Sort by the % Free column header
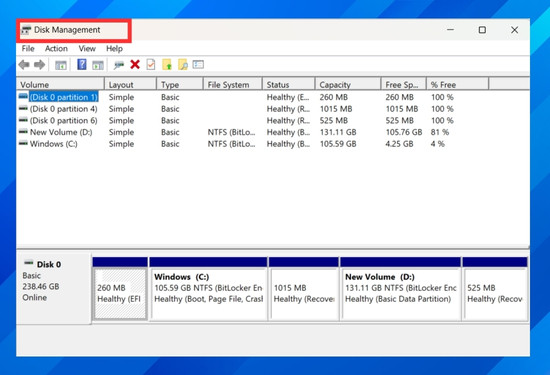 click(458, 85)
